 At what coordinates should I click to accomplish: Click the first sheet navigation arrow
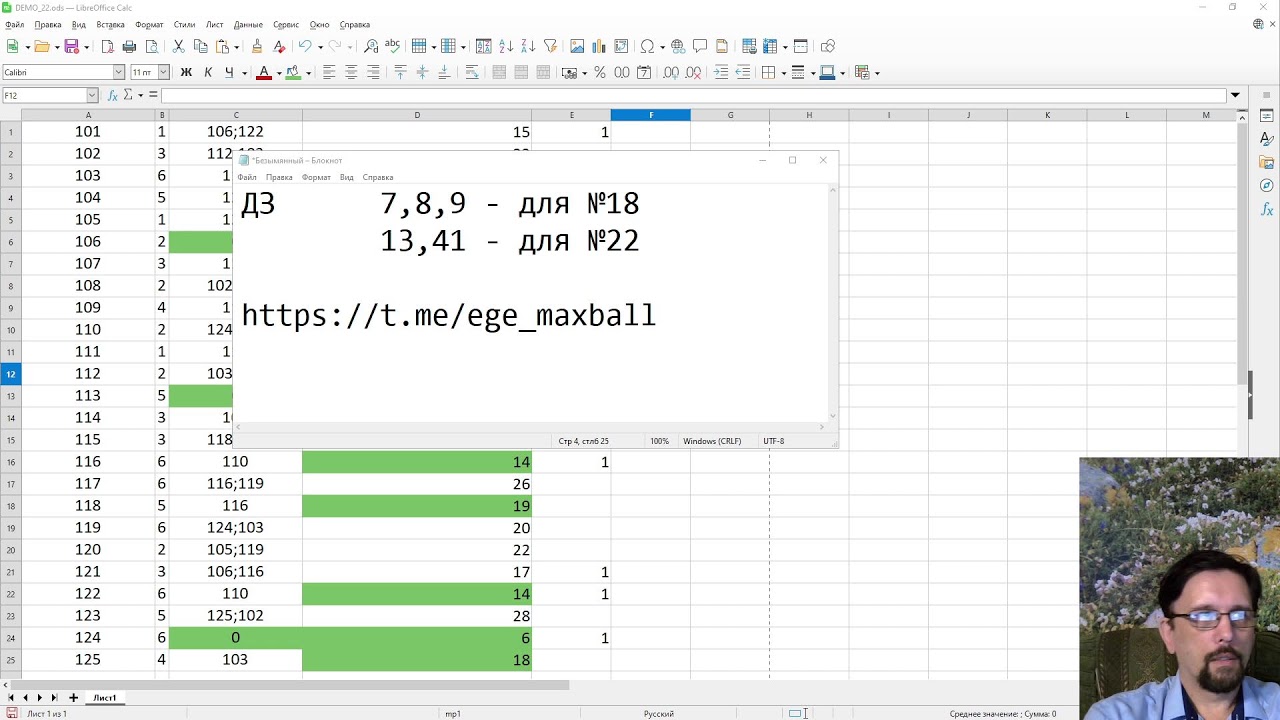[x=11, y=698]
